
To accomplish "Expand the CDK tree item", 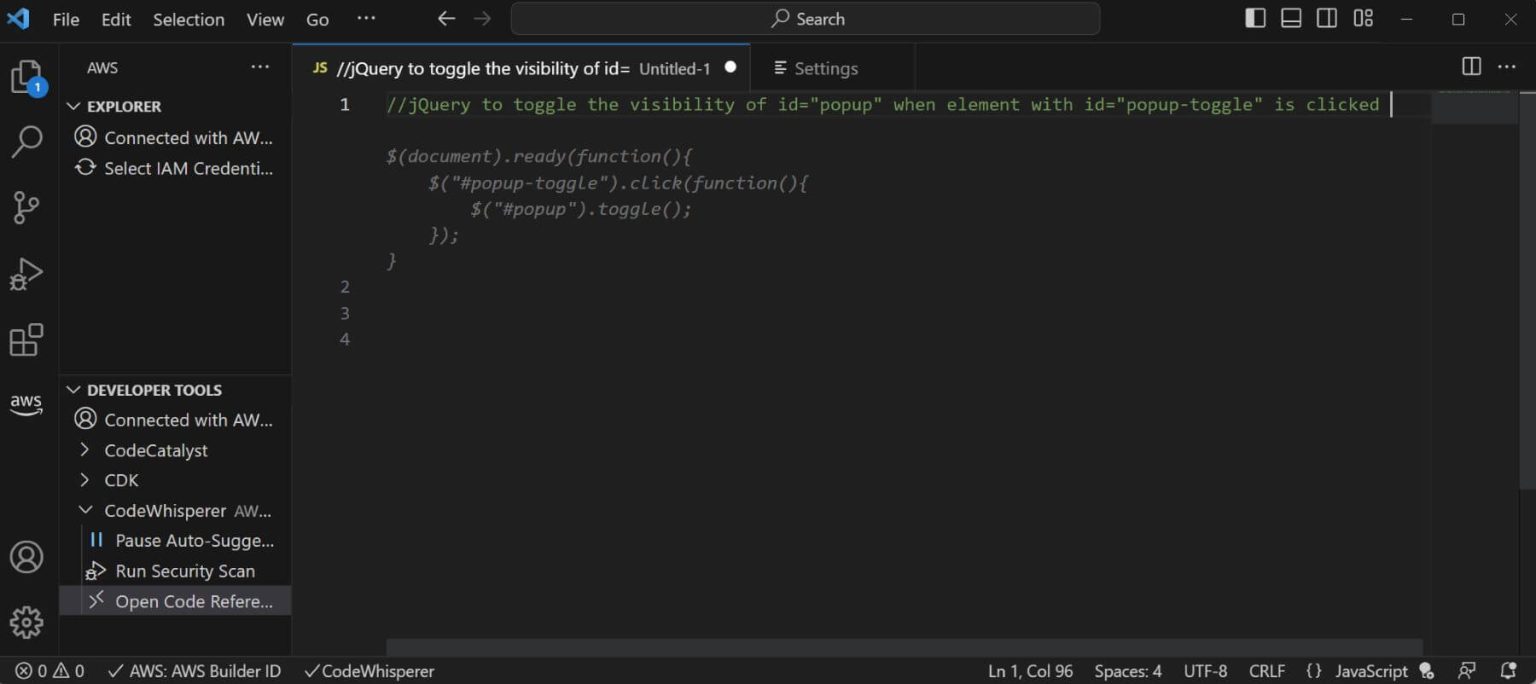I will 120,480.
